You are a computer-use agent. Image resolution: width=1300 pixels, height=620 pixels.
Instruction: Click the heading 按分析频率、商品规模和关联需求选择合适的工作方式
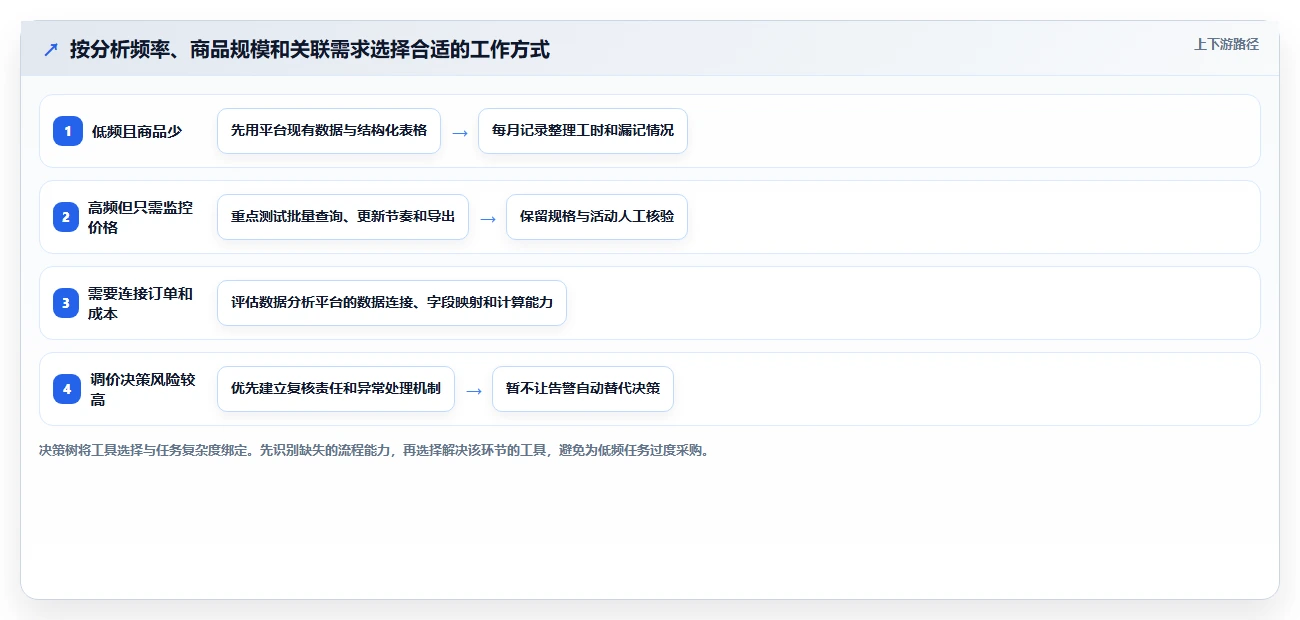coord(310,49)
